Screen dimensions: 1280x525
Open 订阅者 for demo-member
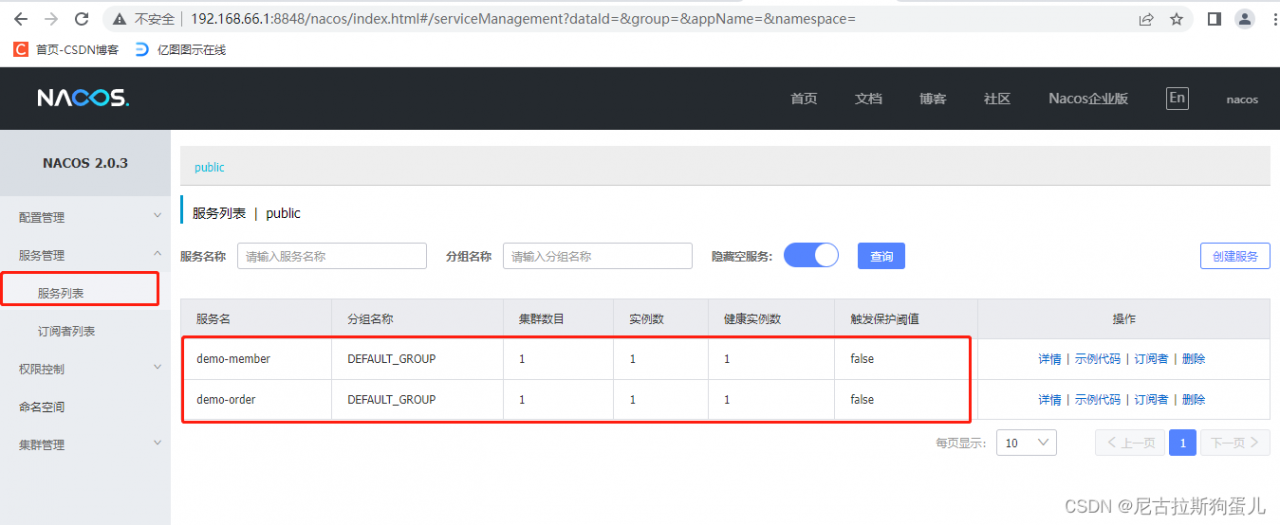pos(1151,359)
